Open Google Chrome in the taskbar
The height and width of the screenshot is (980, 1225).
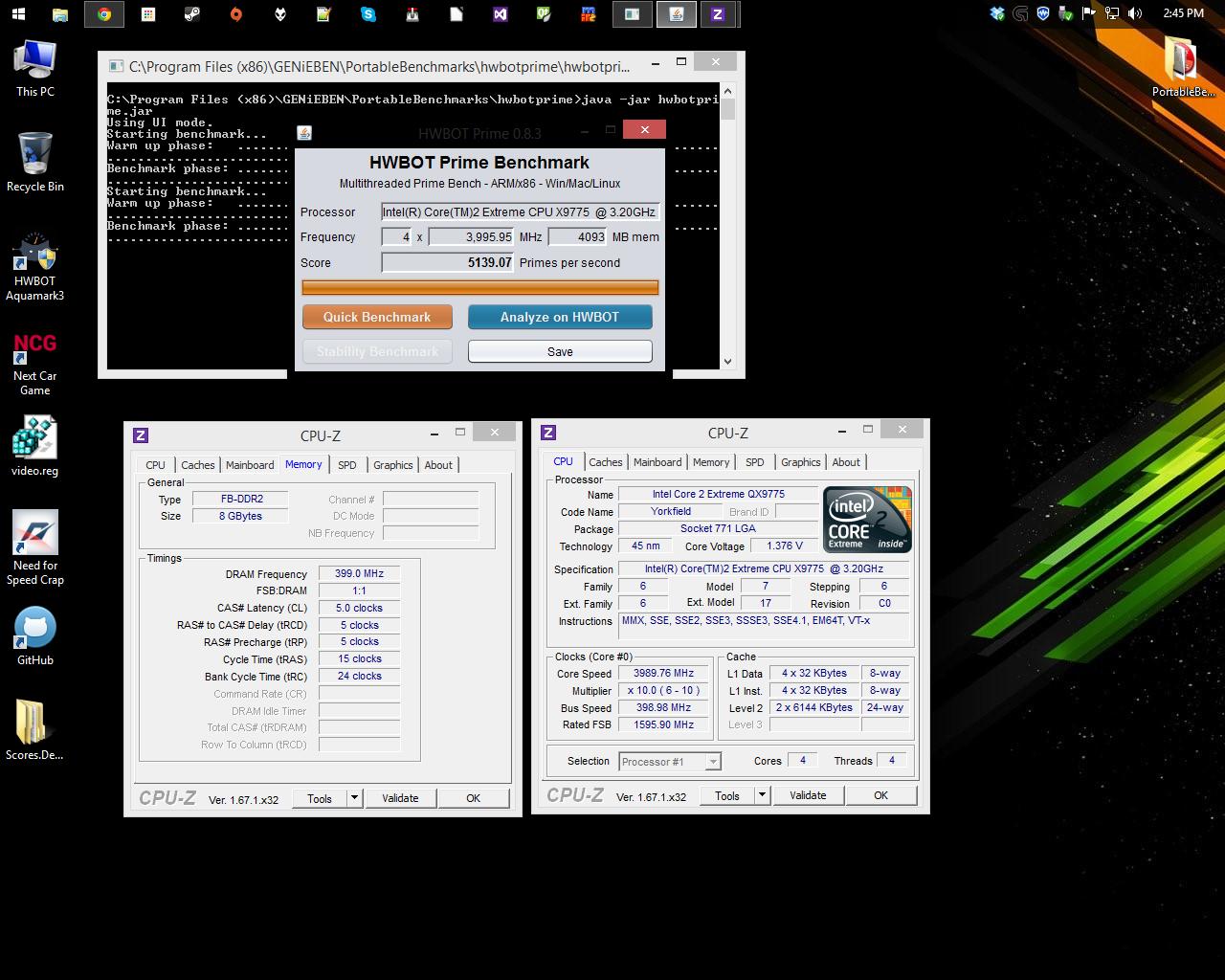104,14
